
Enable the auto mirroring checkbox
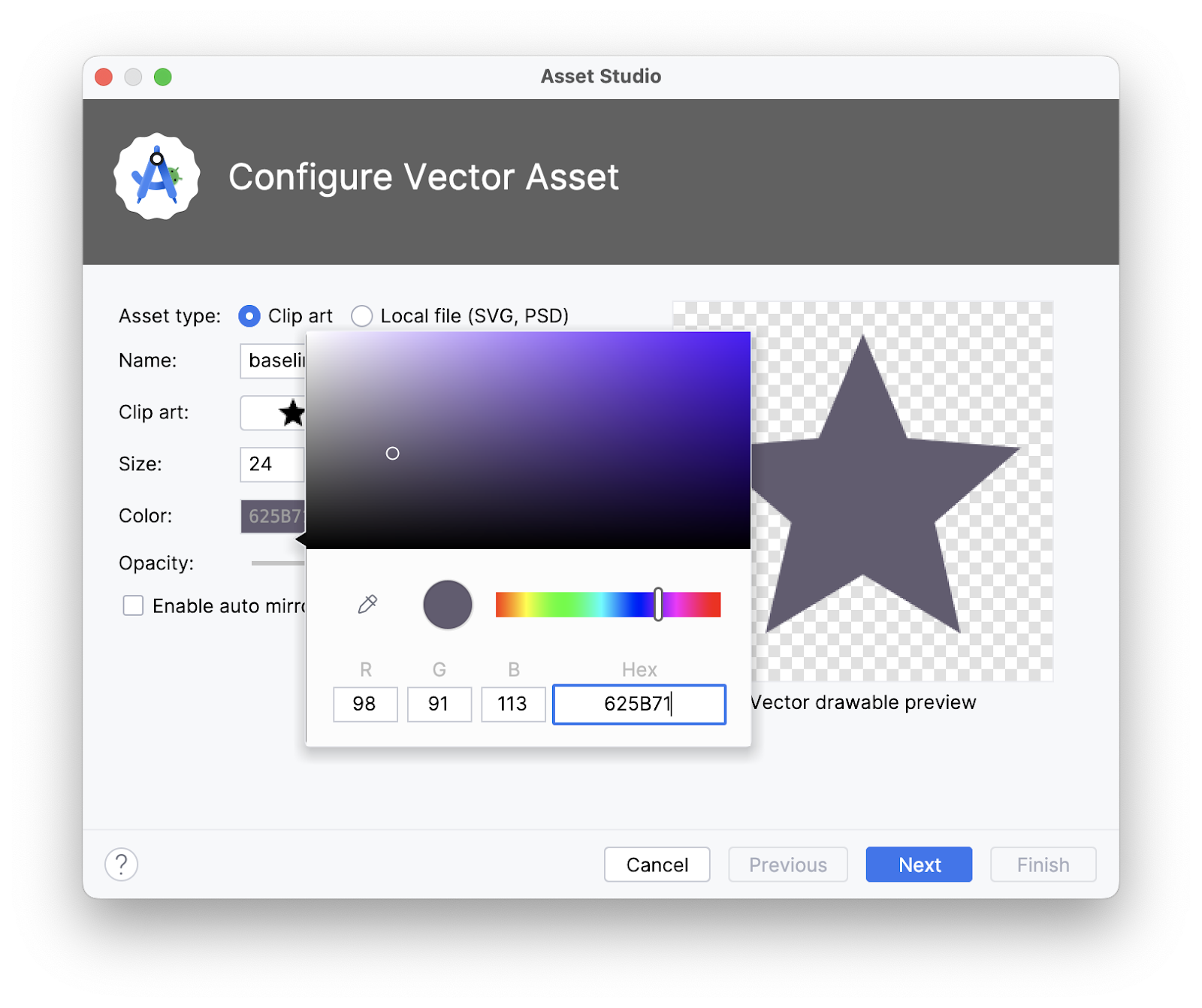tap(134, 606)
